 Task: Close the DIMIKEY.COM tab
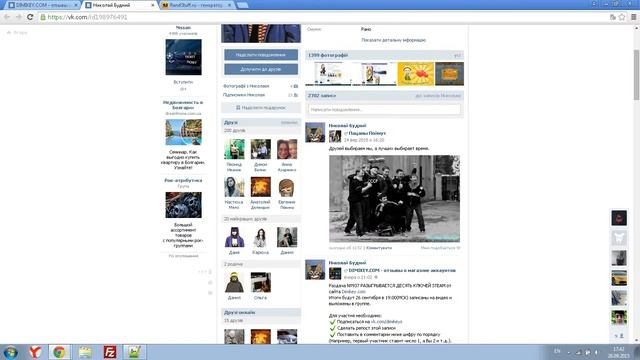[76, 5]
